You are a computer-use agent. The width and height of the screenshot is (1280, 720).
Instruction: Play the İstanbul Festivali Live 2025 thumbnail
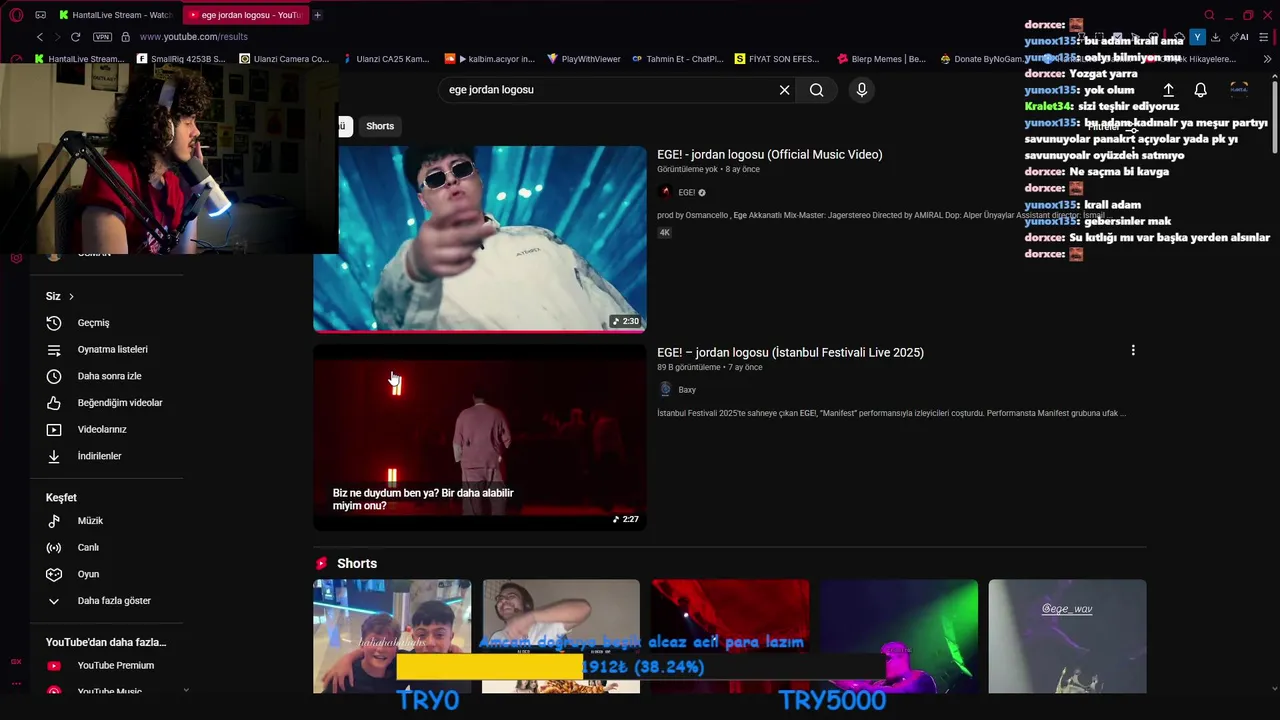pos(480,437)
